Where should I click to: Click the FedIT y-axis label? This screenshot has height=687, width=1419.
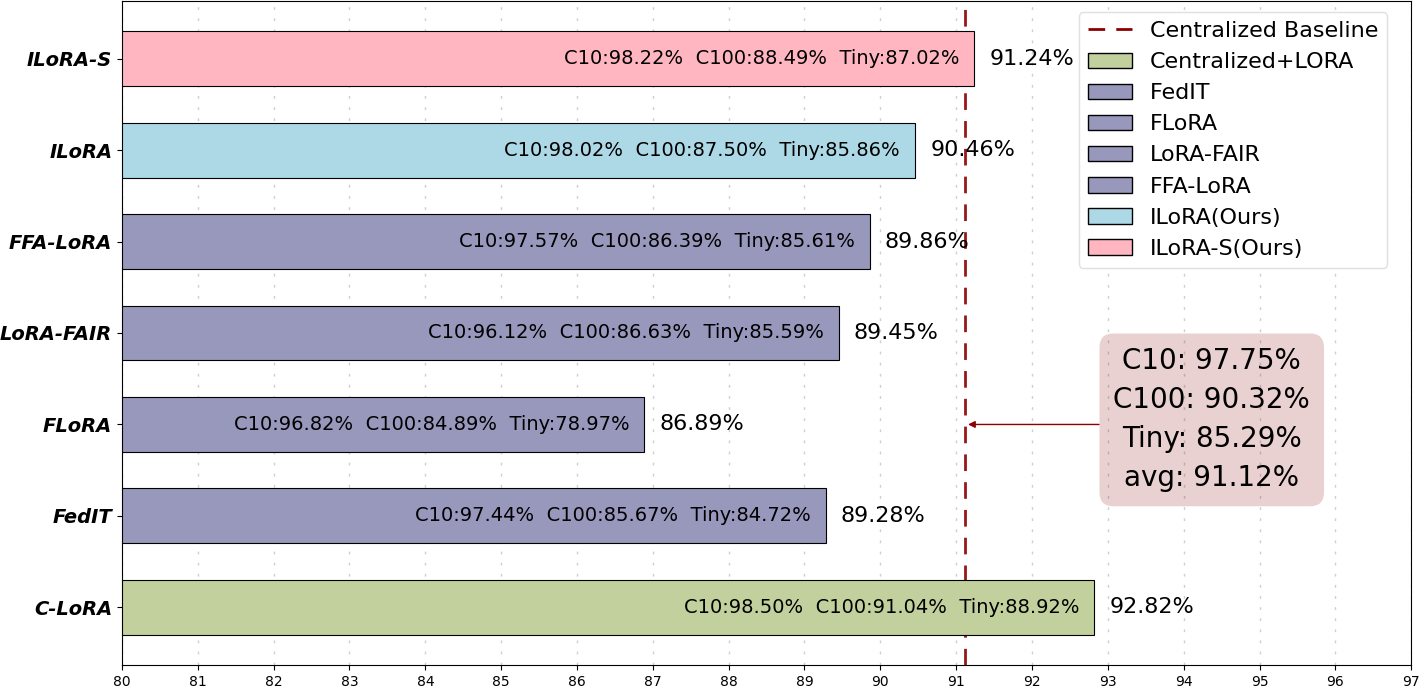pyautogui.click(x=82, y=516)
